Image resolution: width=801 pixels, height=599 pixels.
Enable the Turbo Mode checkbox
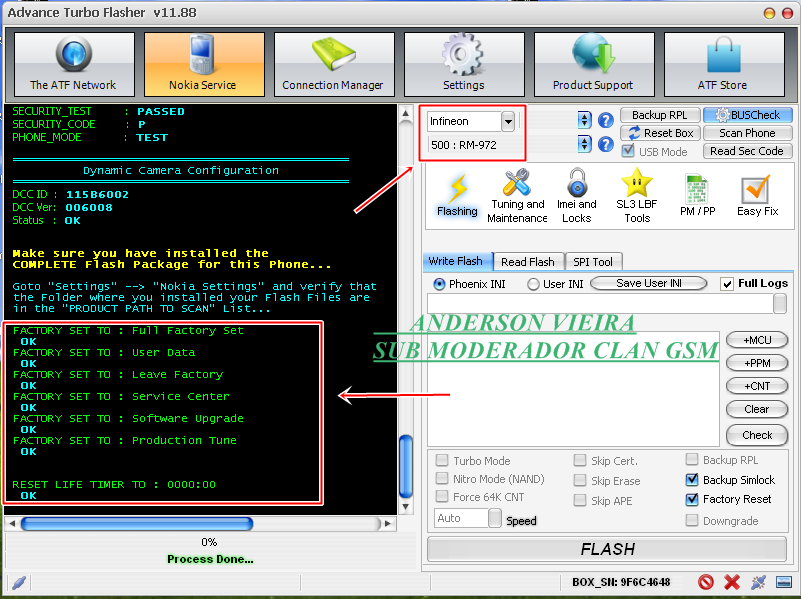click(x=442, y=461)
